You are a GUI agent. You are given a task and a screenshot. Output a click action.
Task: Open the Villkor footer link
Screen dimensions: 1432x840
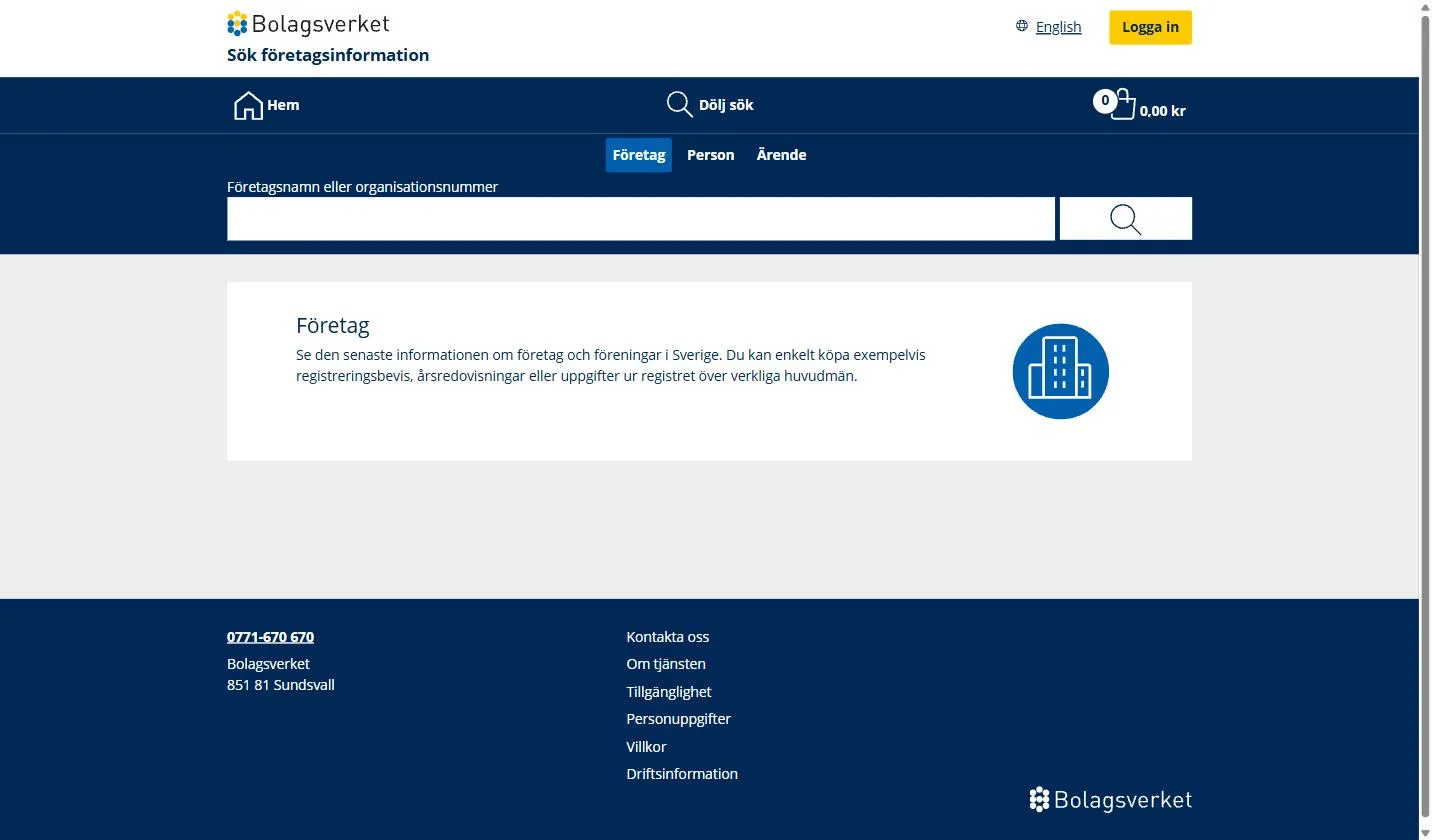[646, 747]
